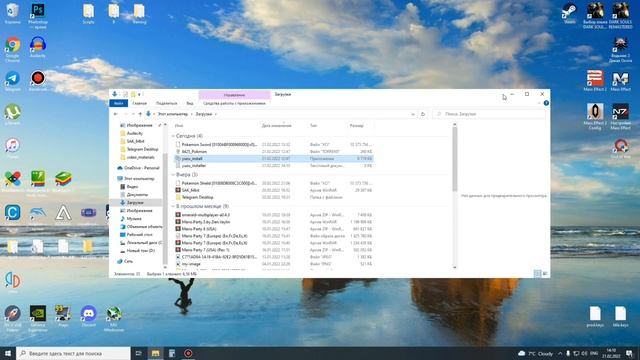Viewport: 640px width, 360px height.
Task: Open the God of War desktop shortcut
Action: pos(620,149)
